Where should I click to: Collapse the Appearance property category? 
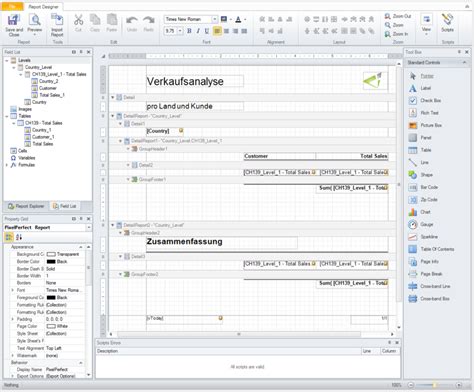81,247
